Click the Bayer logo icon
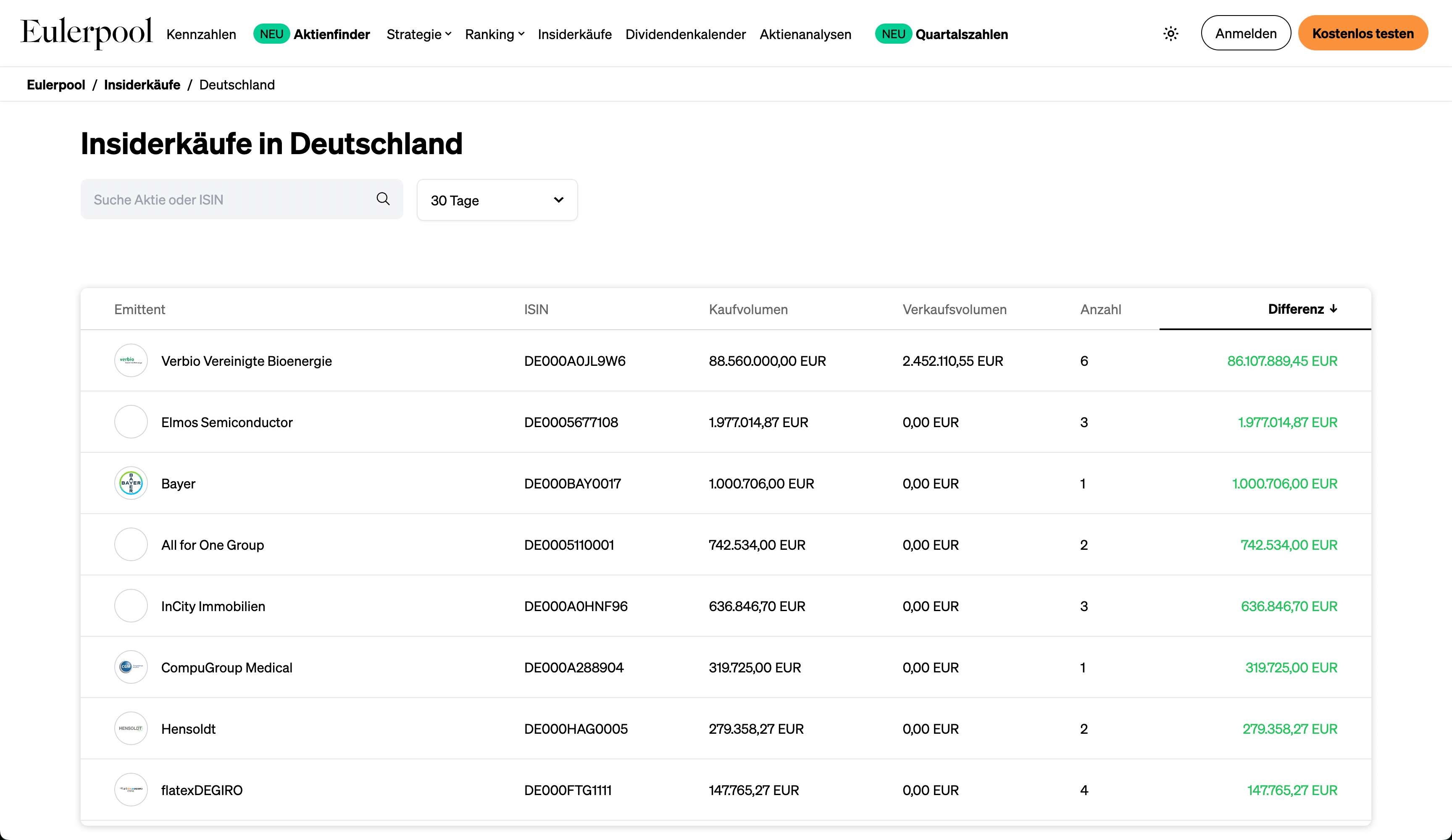 click(131, 483)
